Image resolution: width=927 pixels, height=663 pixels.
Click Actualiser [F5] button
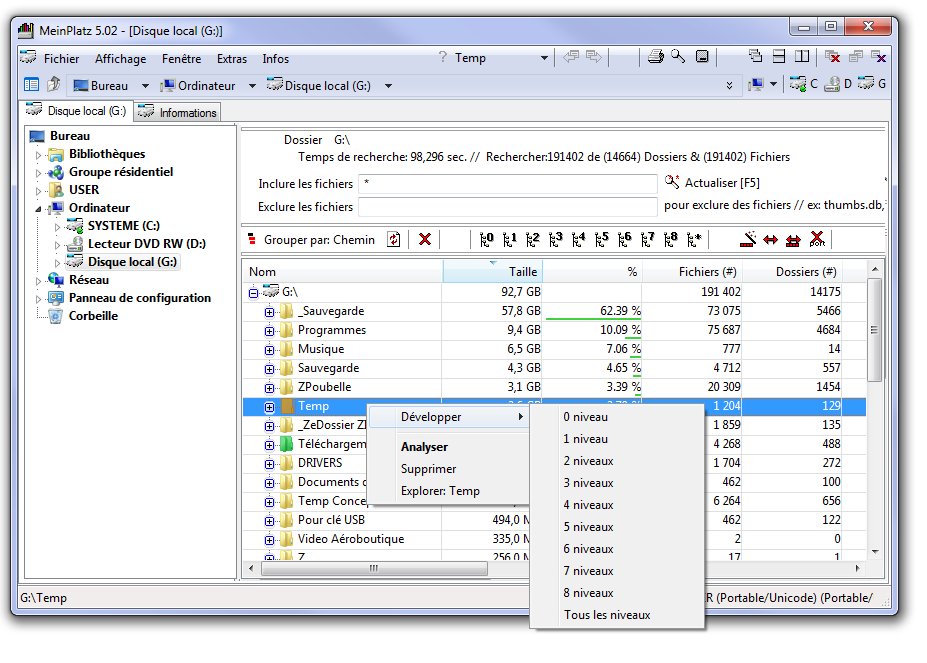pos(712,183)
